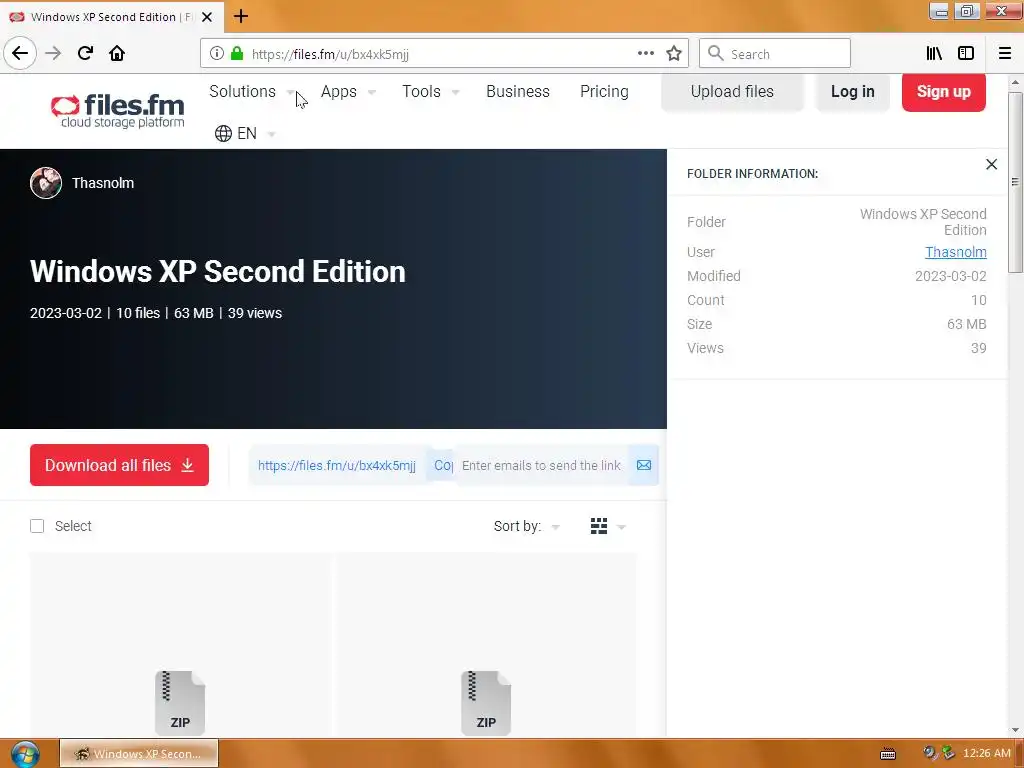Go to the browser Home page

click(117, 54)
